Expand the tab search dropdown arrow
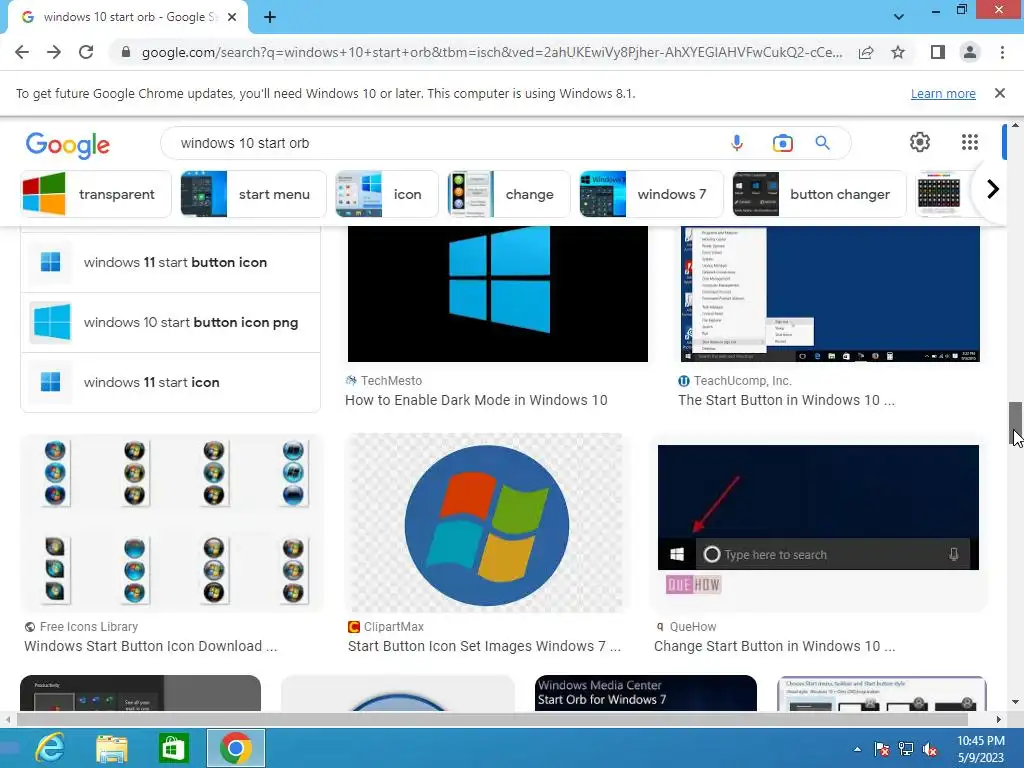Viewport: 1024px width, 768px height. [x=899, y=17]
